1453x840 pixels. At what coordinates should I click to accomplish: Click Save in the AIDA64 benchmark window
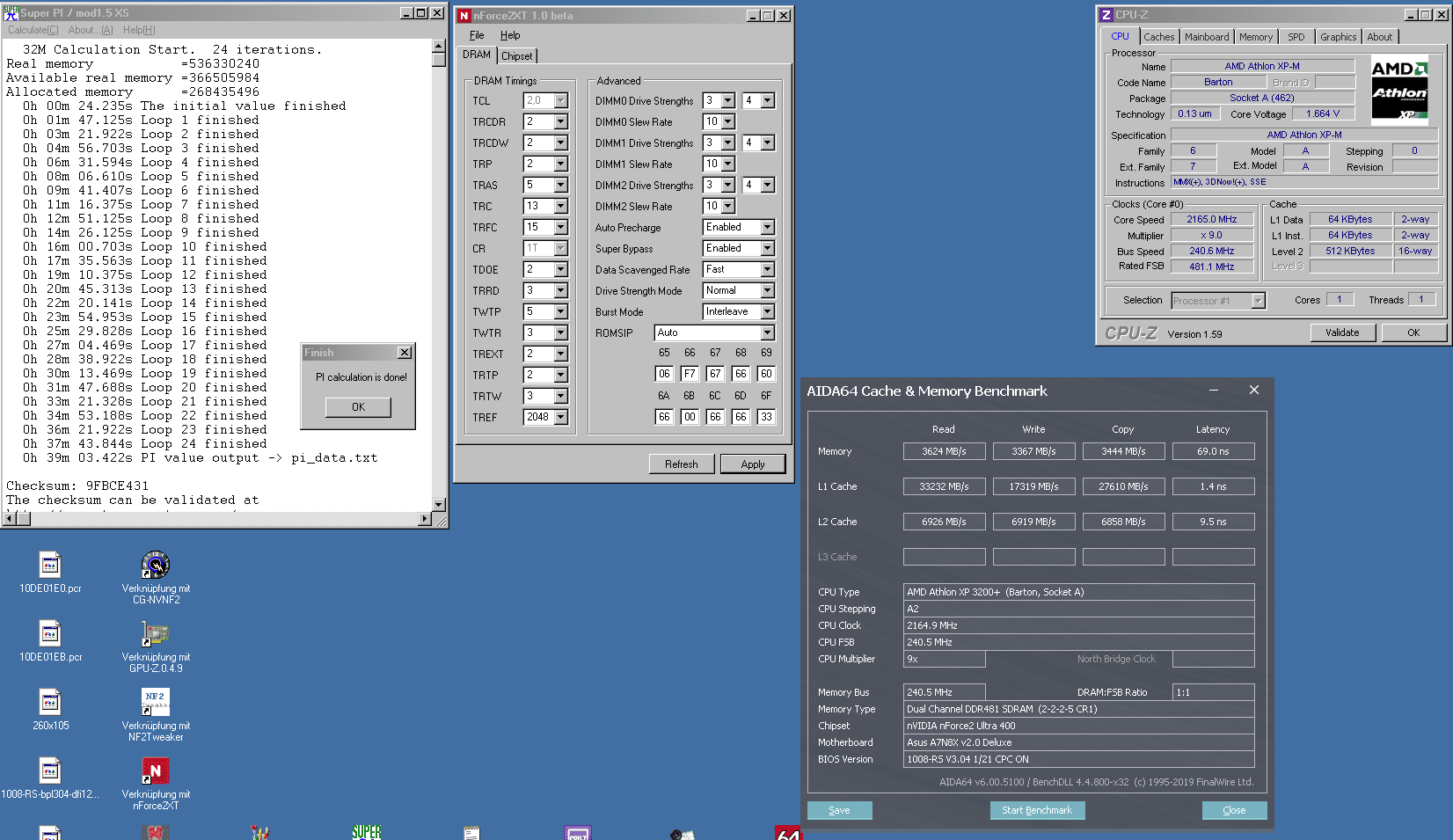point(839,810)
